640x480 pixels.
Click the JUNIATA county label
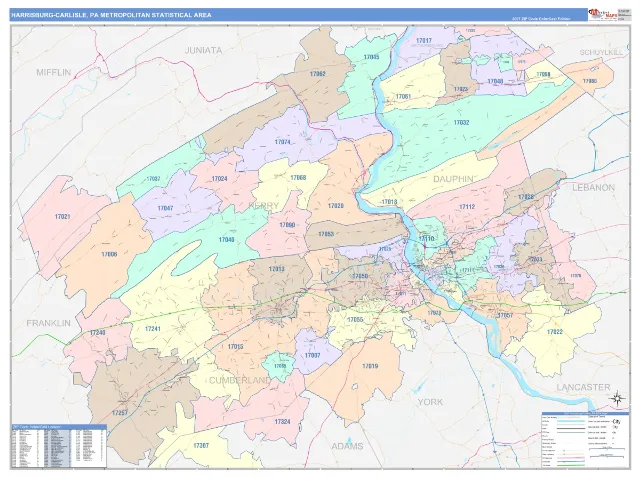[x=204, y=51]
